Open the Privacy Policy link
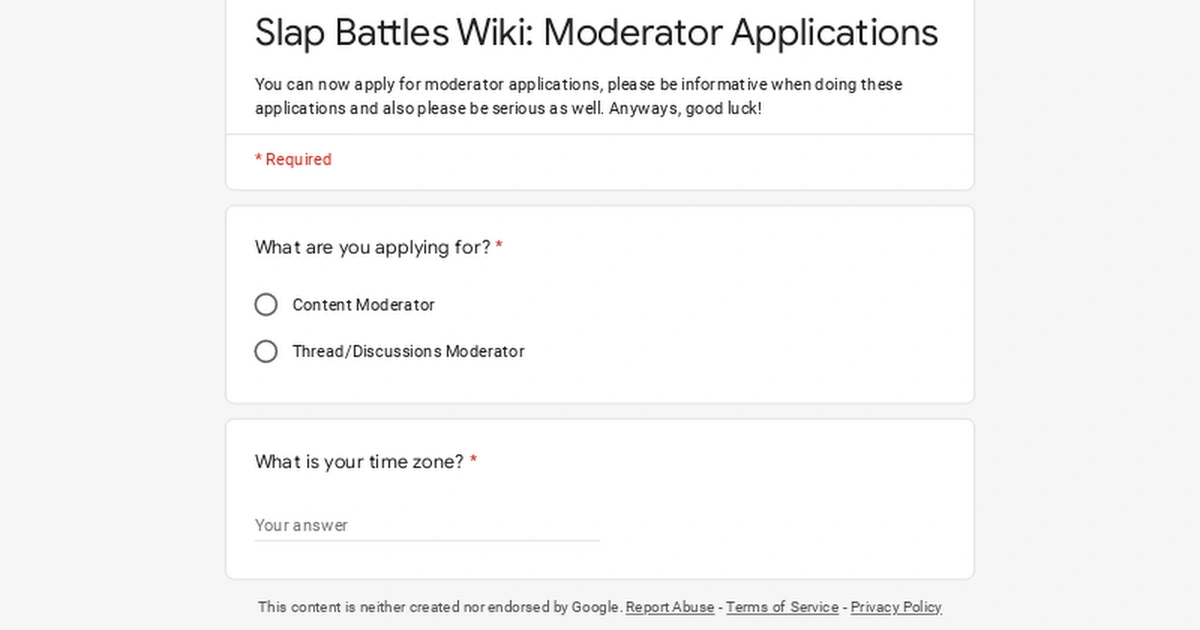1200x630 pixels. point(895,607)
